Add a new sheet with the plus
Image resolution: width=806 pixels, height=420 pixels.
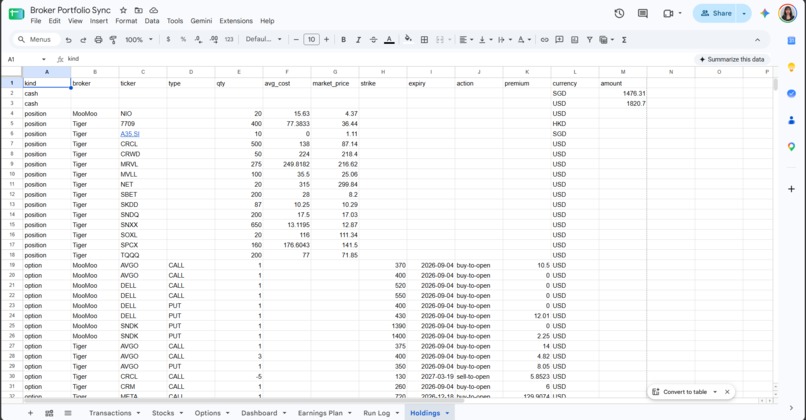30,413
